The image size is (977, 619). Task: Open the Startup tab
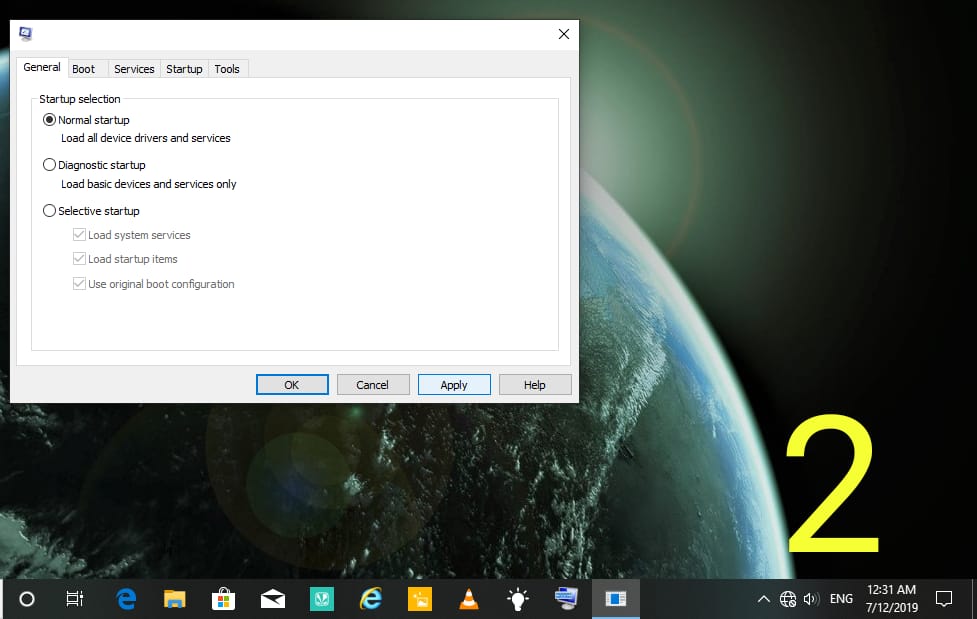tap(184, 69)
